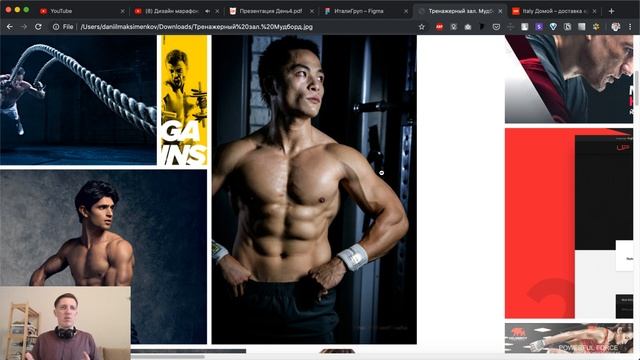Open the site info icon beside File
Viewport: 640px width, 360px height.
(56, 27)
